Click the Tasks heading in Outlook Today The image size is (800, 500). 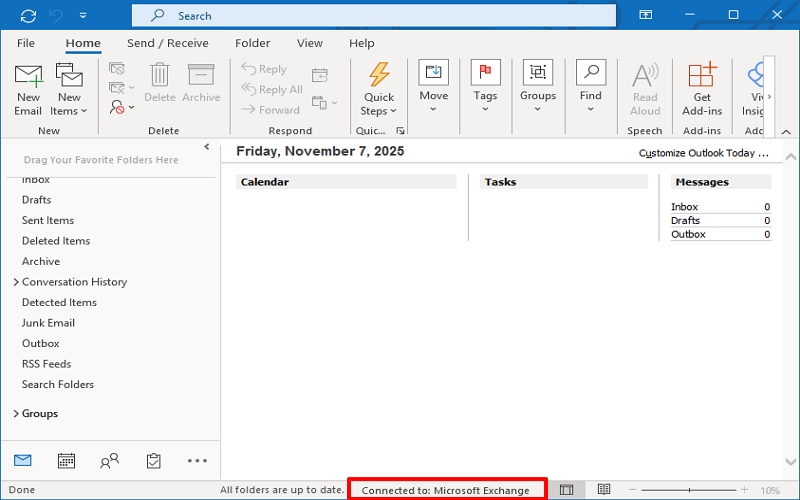[x=500, y=182]
